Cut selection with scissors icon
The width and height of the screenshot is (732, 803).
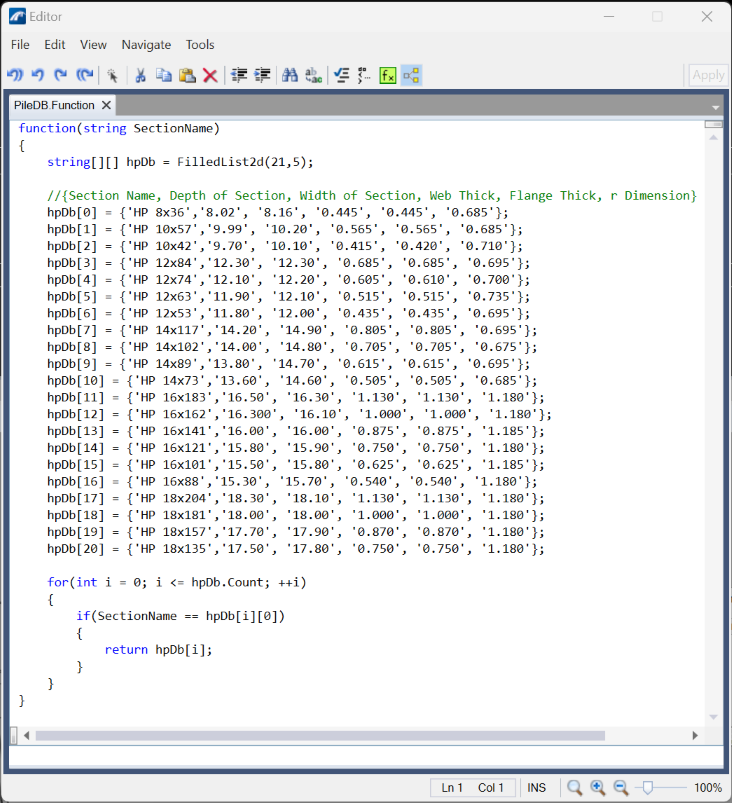tap(140, 76)
